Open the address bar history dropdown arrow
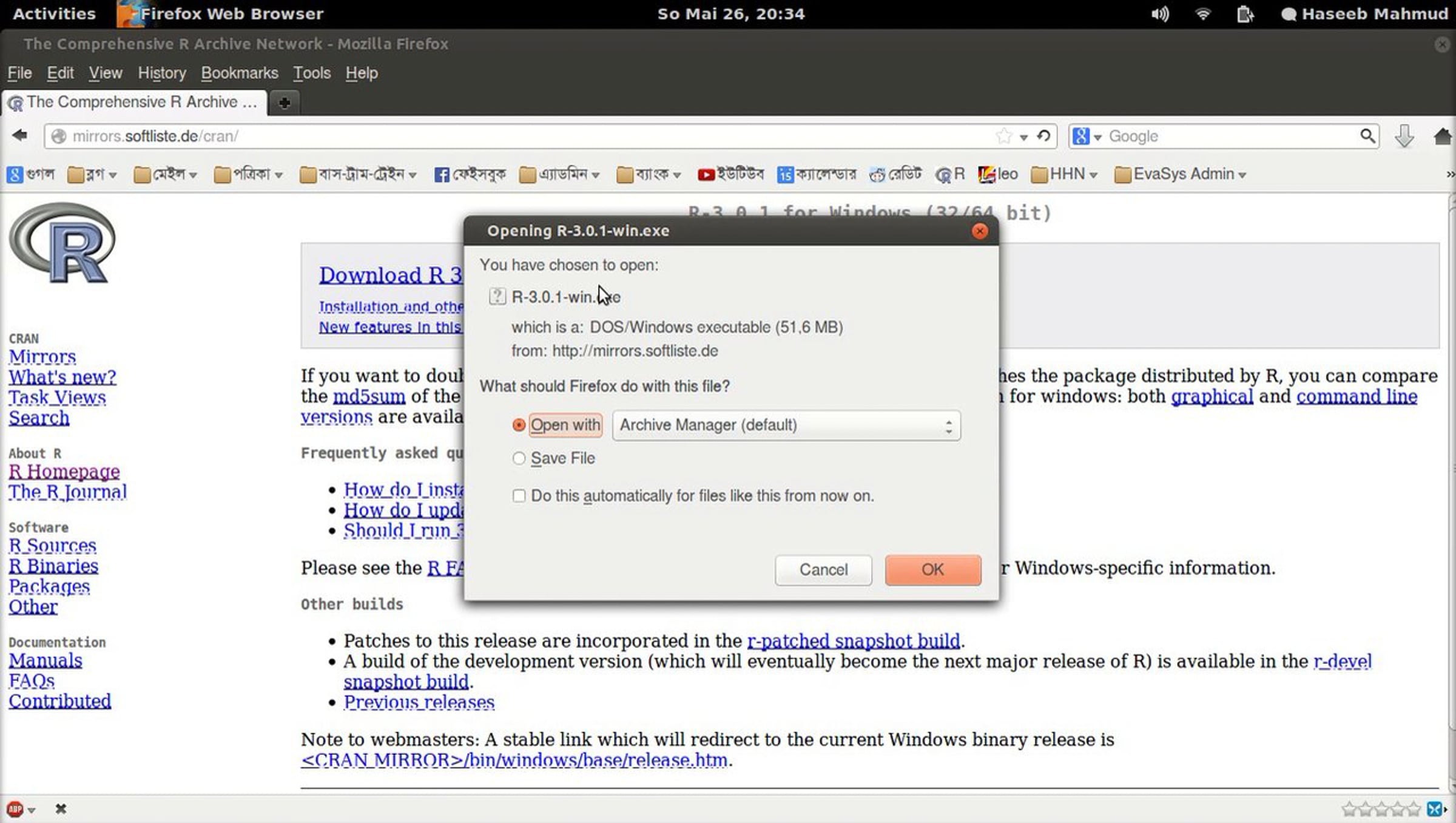This screenshot has height=823, width=1456. (x=1024, y=137)
